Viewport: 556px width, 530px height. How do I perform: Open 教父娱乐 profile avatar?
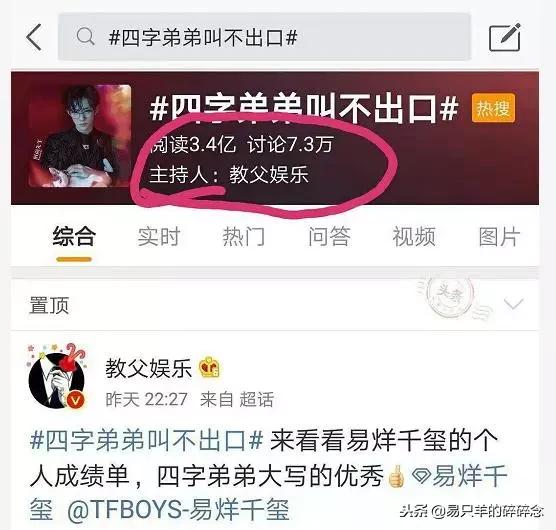(57, 376)
